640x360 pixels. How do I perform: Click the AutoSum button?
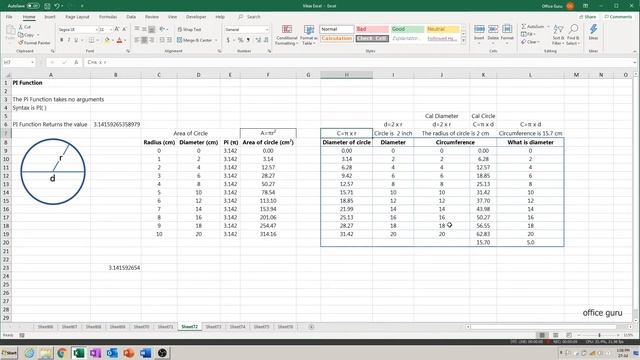(535, 27)
